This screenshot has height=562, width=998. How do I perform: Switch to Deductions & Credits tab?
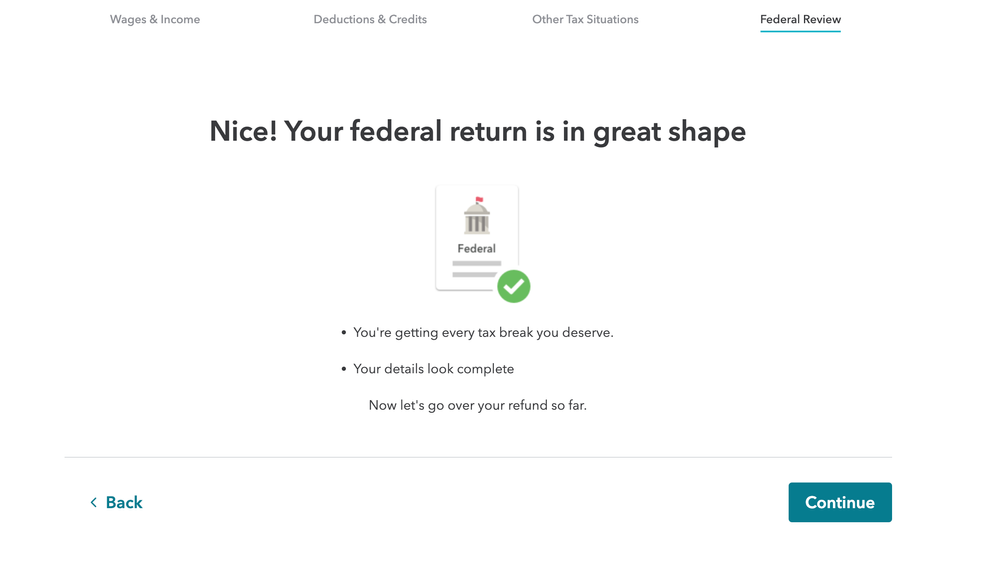(370, 19)
